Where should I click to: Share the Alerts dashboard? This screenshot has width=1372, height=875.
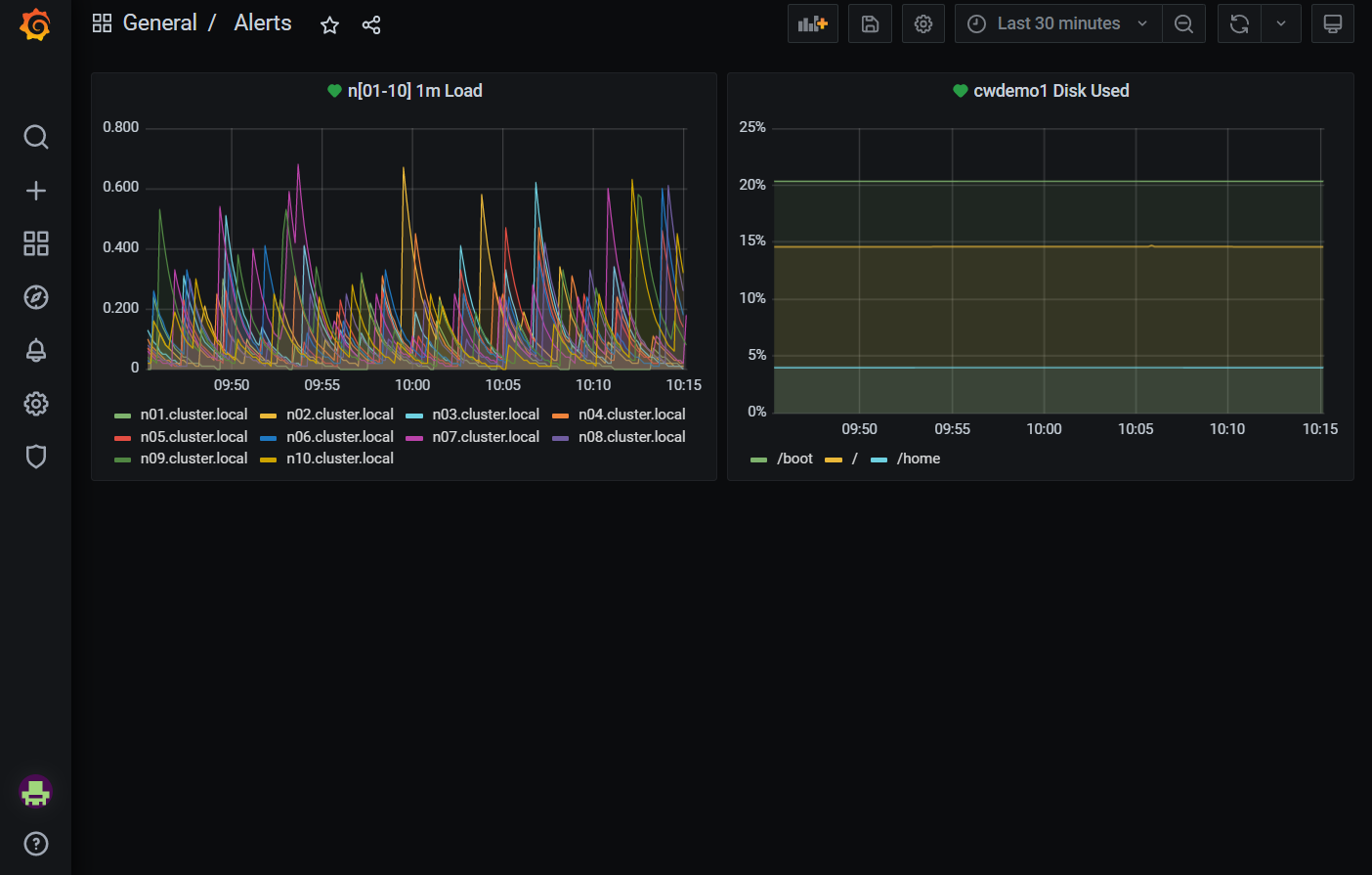371,24
